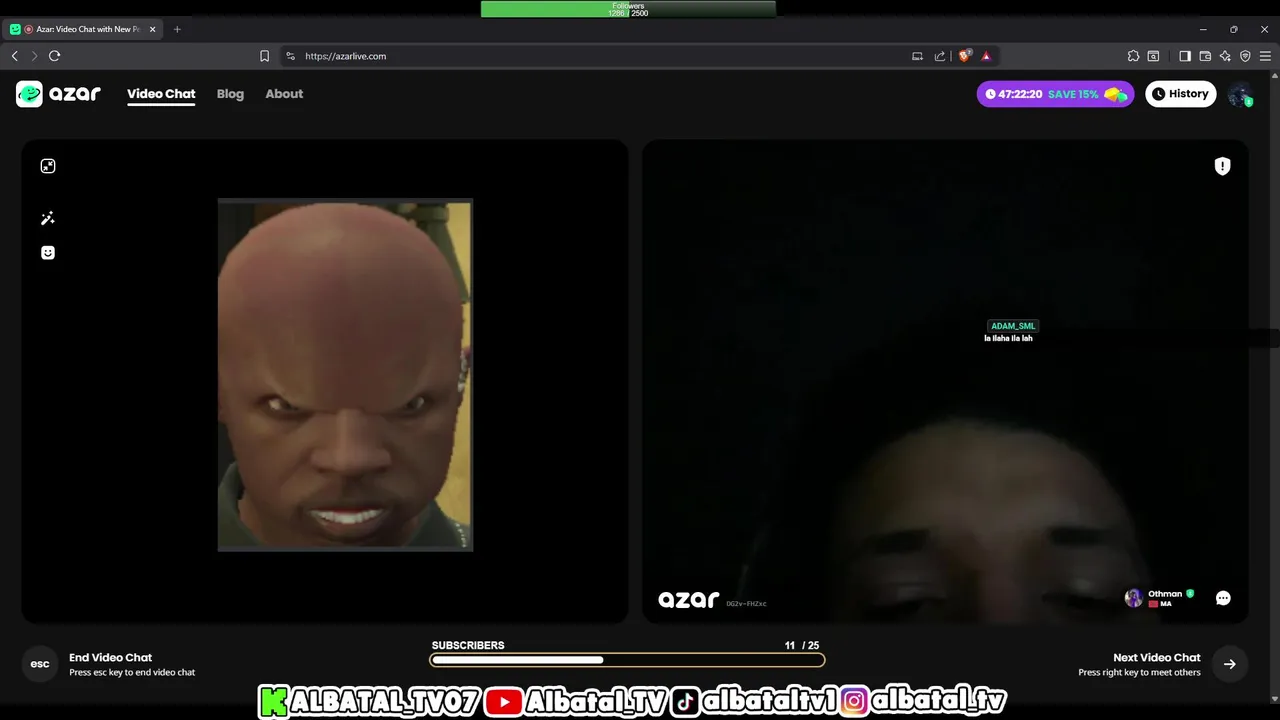Open chat History
This screenshot has width=1280, height=720.
[x=1180, y=94]
